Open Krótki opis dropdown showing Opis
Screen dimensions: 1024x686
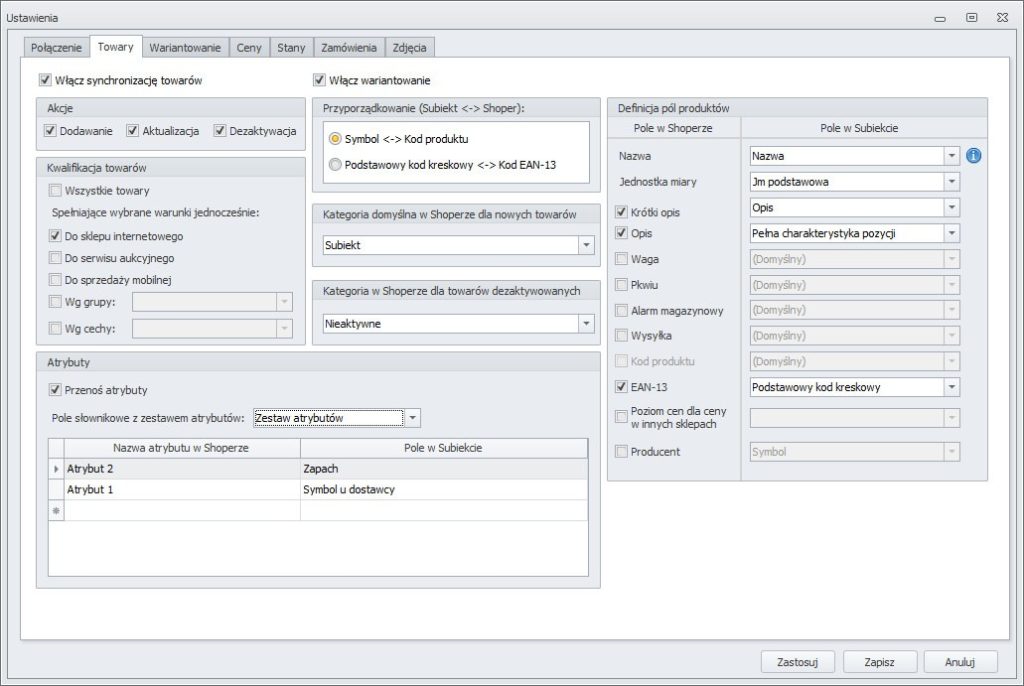[x=952, y=207]
